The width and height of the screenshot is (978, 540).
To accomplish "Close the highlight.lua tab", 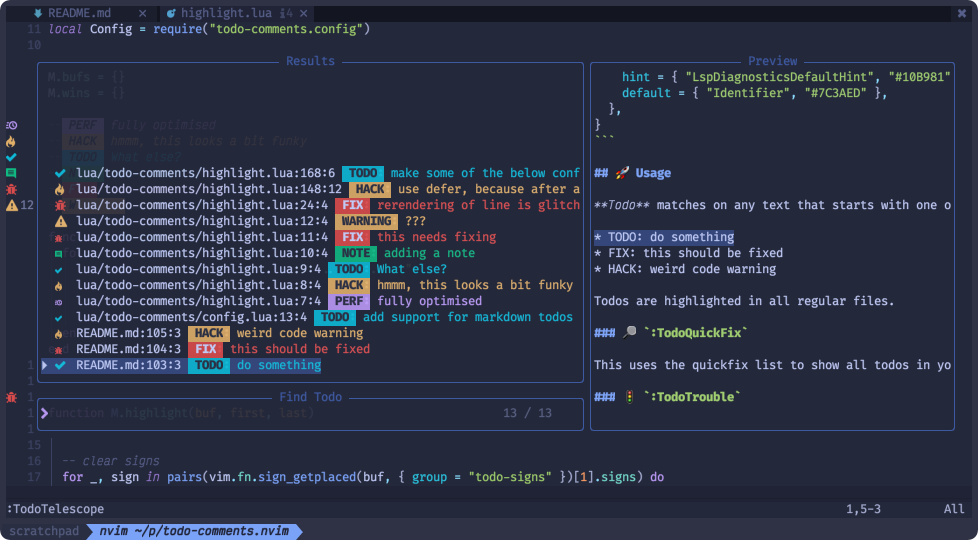I will 303,13.
